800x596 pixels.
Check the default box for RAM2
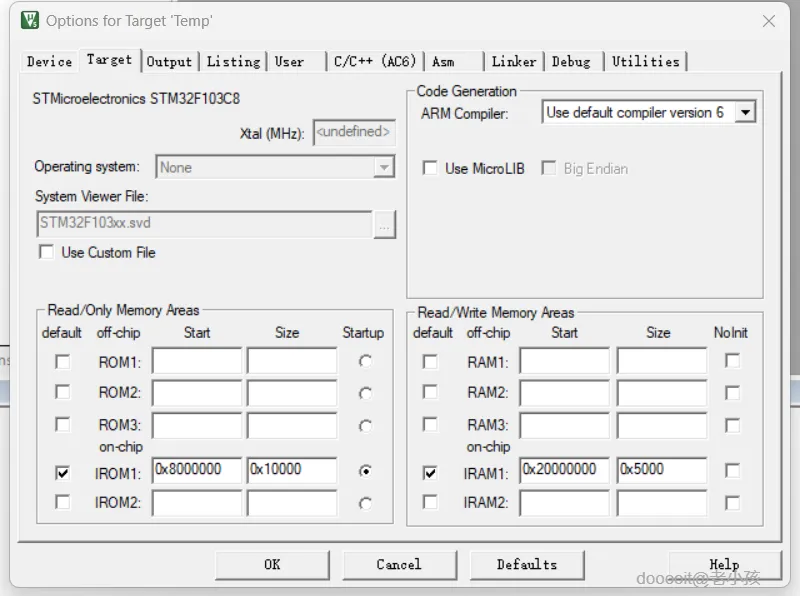pyautogui.click(x=430, y=392)
